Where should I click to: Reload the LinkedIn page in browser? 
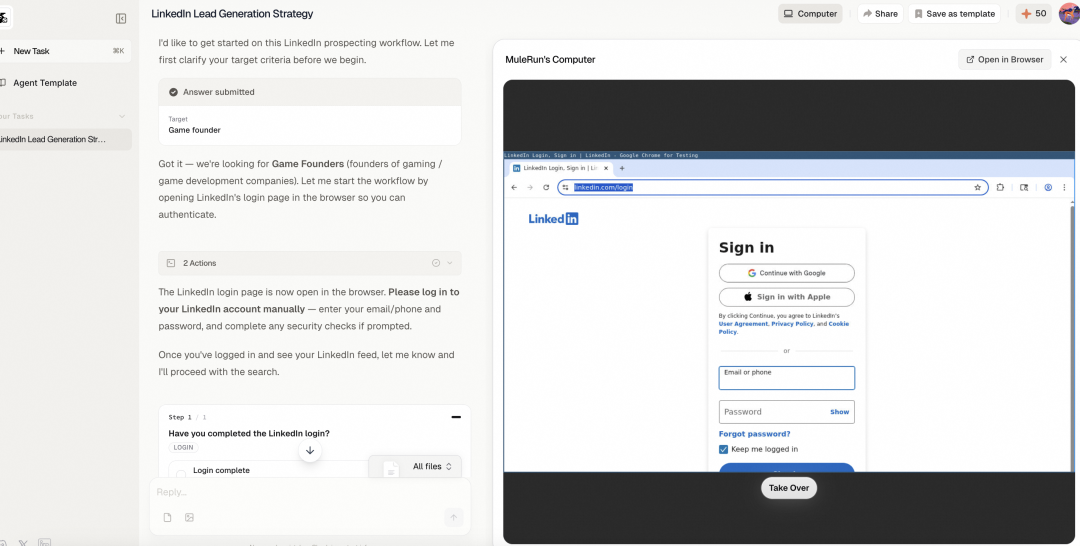[x=546, y=187]
